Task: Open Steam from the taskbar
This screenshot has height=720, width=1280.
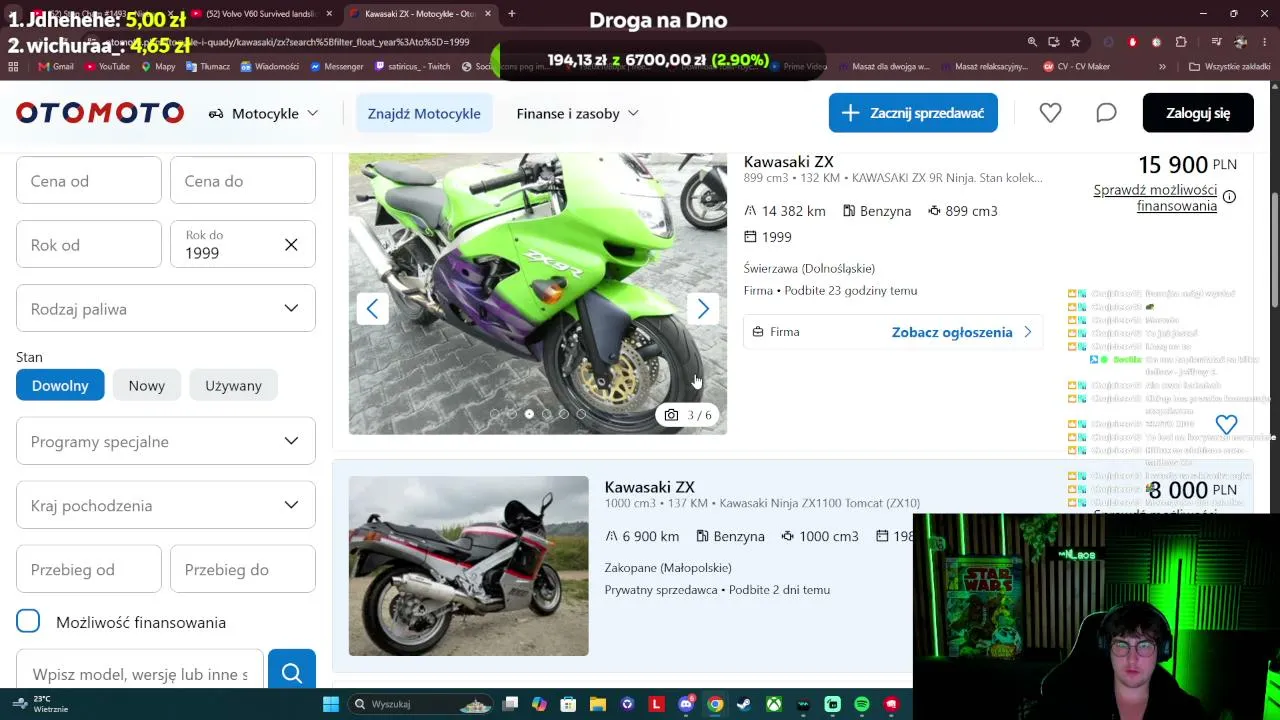Action: coord(744,704)
